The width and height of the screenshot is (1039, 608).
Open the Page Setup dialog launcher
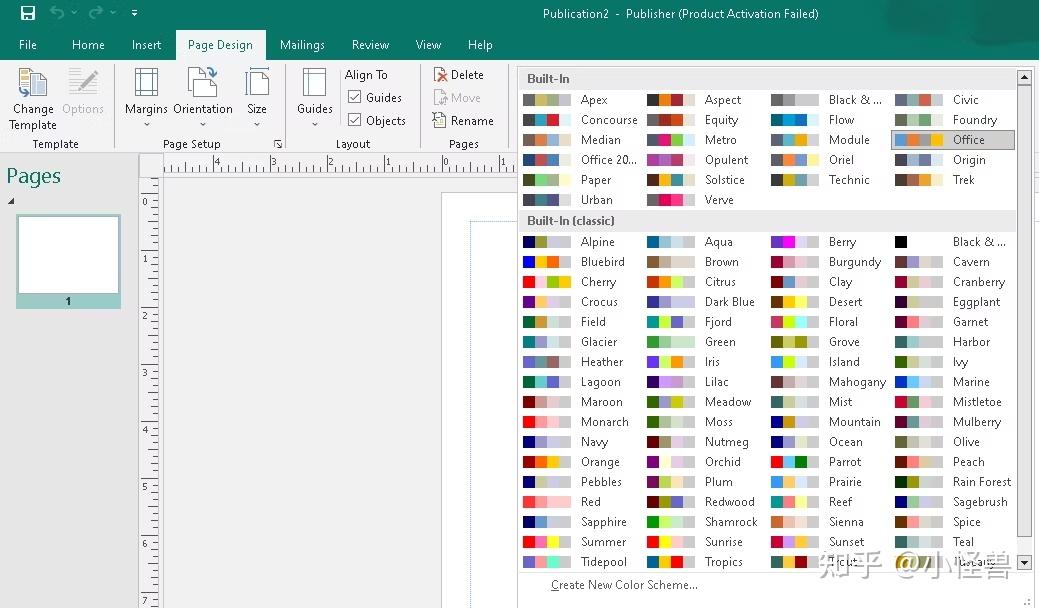[x=278, y=144]
